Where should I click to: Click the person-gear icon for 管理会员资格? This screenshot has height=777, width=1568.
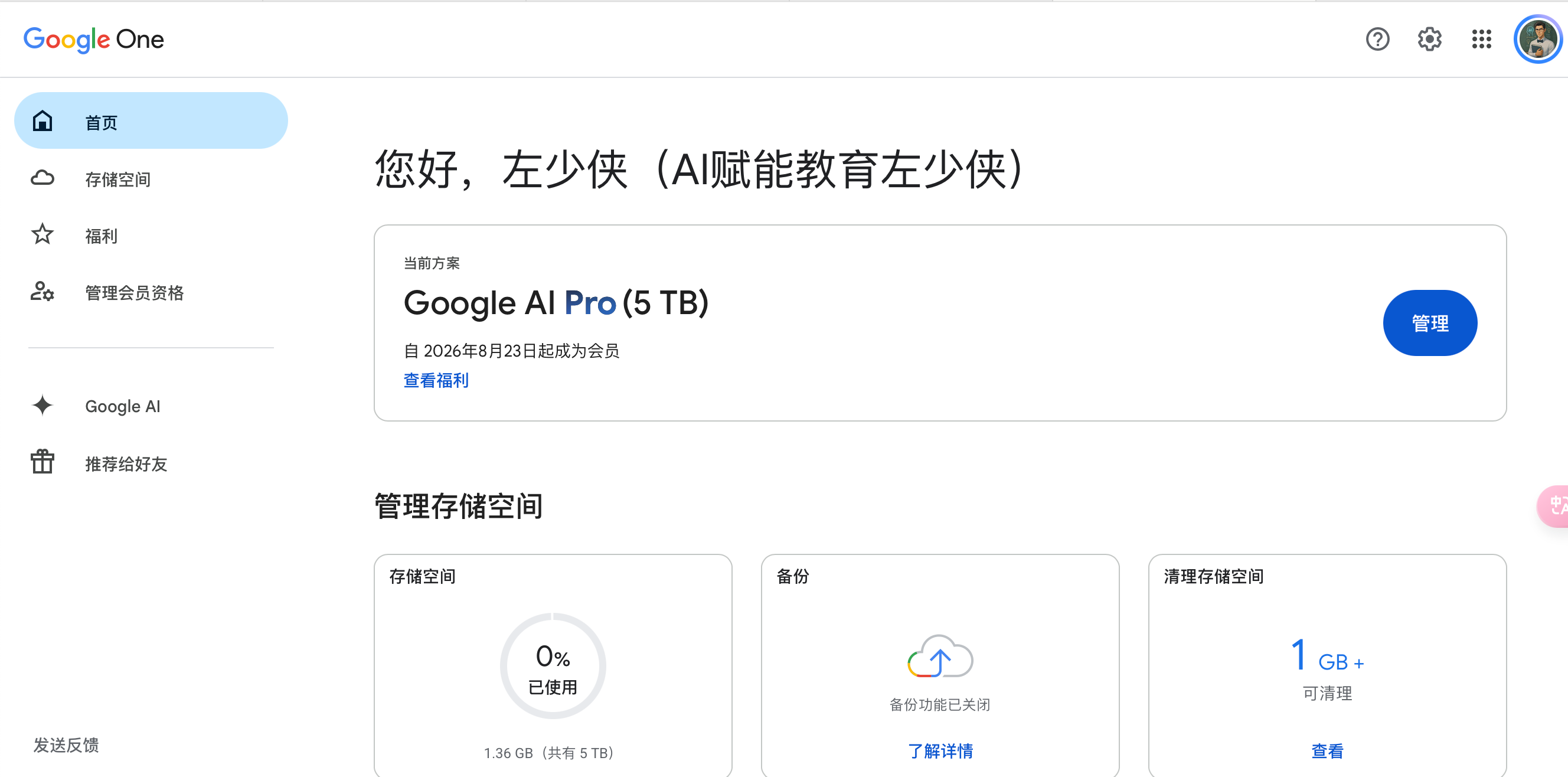pyautogui.click(x=42, y=292)
